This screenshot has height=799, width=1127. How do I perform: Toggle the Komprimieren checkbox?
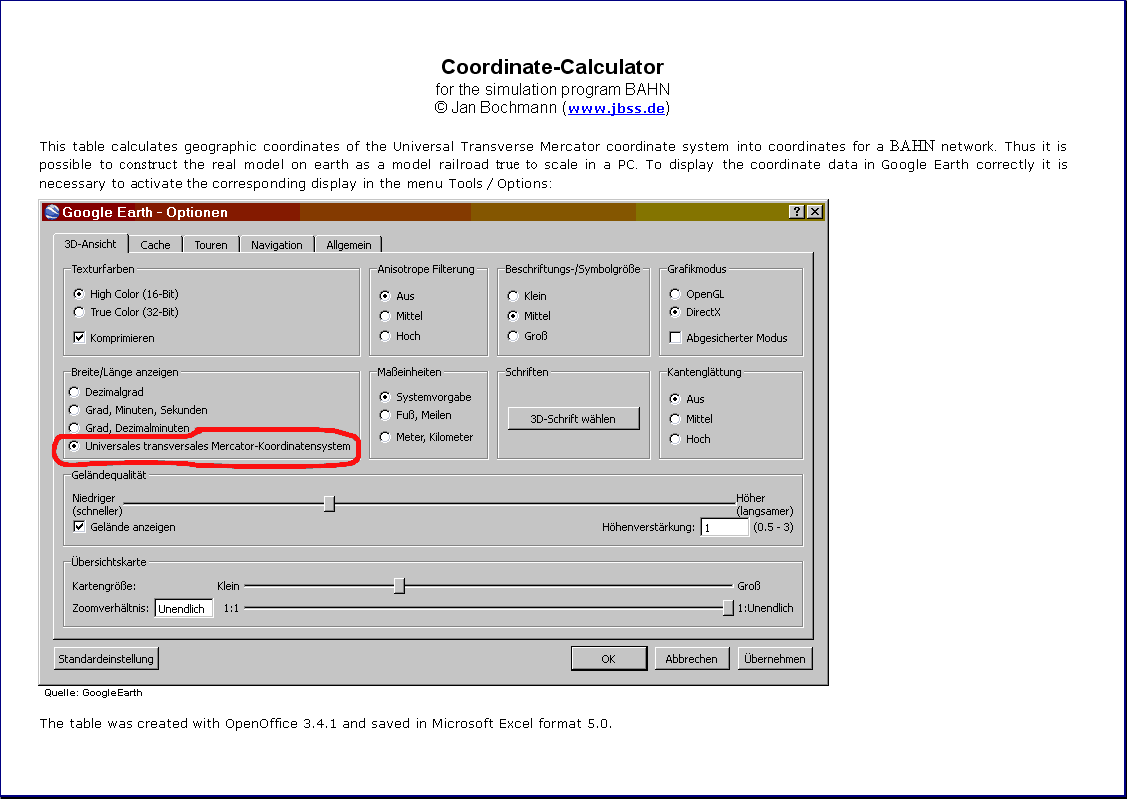(x=114, y=338)
